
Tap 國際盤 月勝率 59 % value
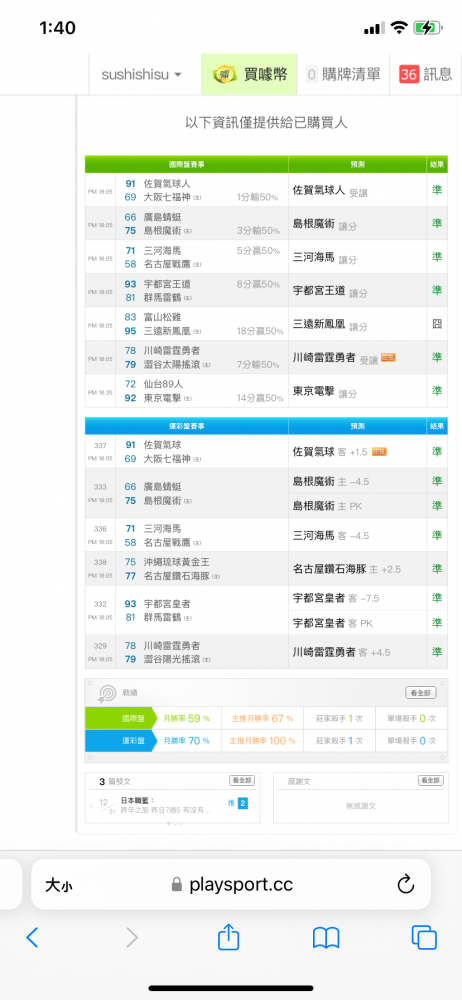[187, 718]
